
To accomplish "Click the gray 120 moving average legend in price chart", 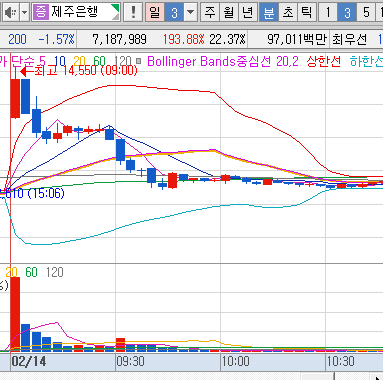I will click(122, 61).
